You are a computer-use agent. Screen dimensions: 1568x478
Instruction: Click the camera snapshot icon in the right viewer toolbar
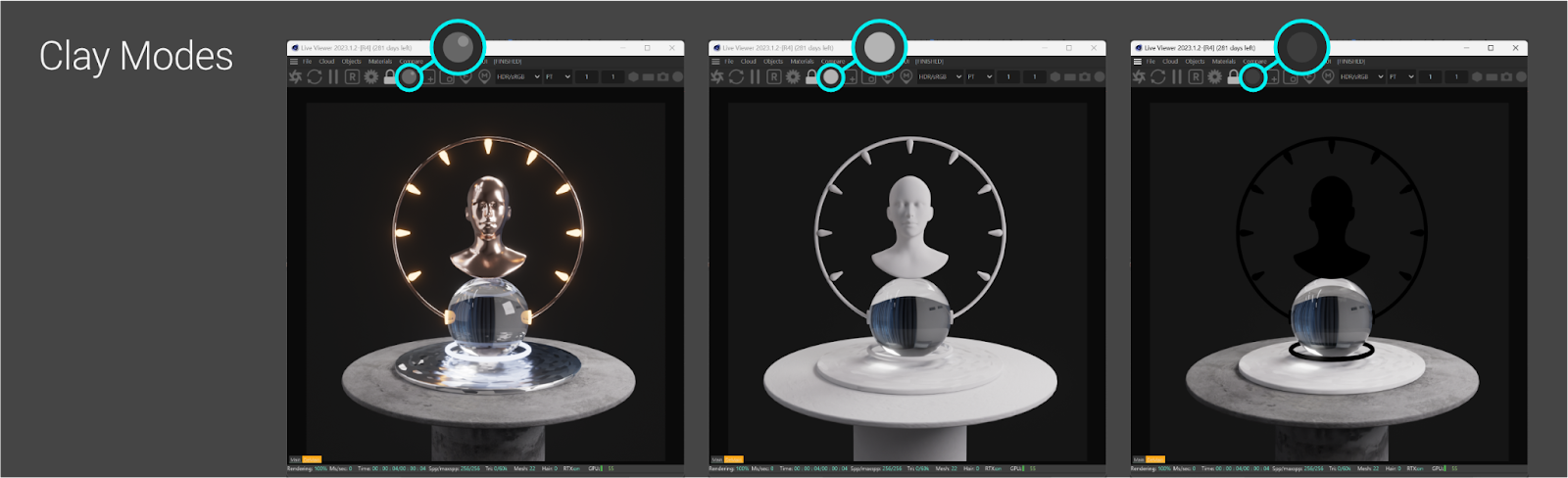coord(1506,76)
